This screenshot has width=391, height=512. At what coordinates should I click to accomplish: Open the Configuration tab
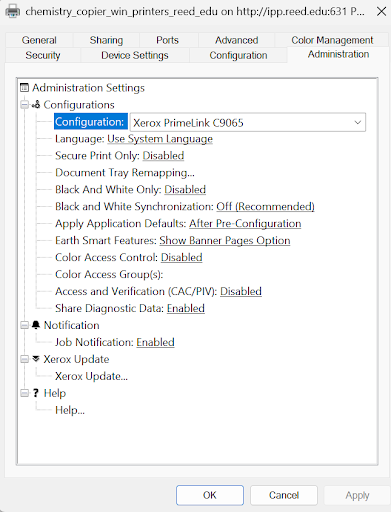click(238, 55)
